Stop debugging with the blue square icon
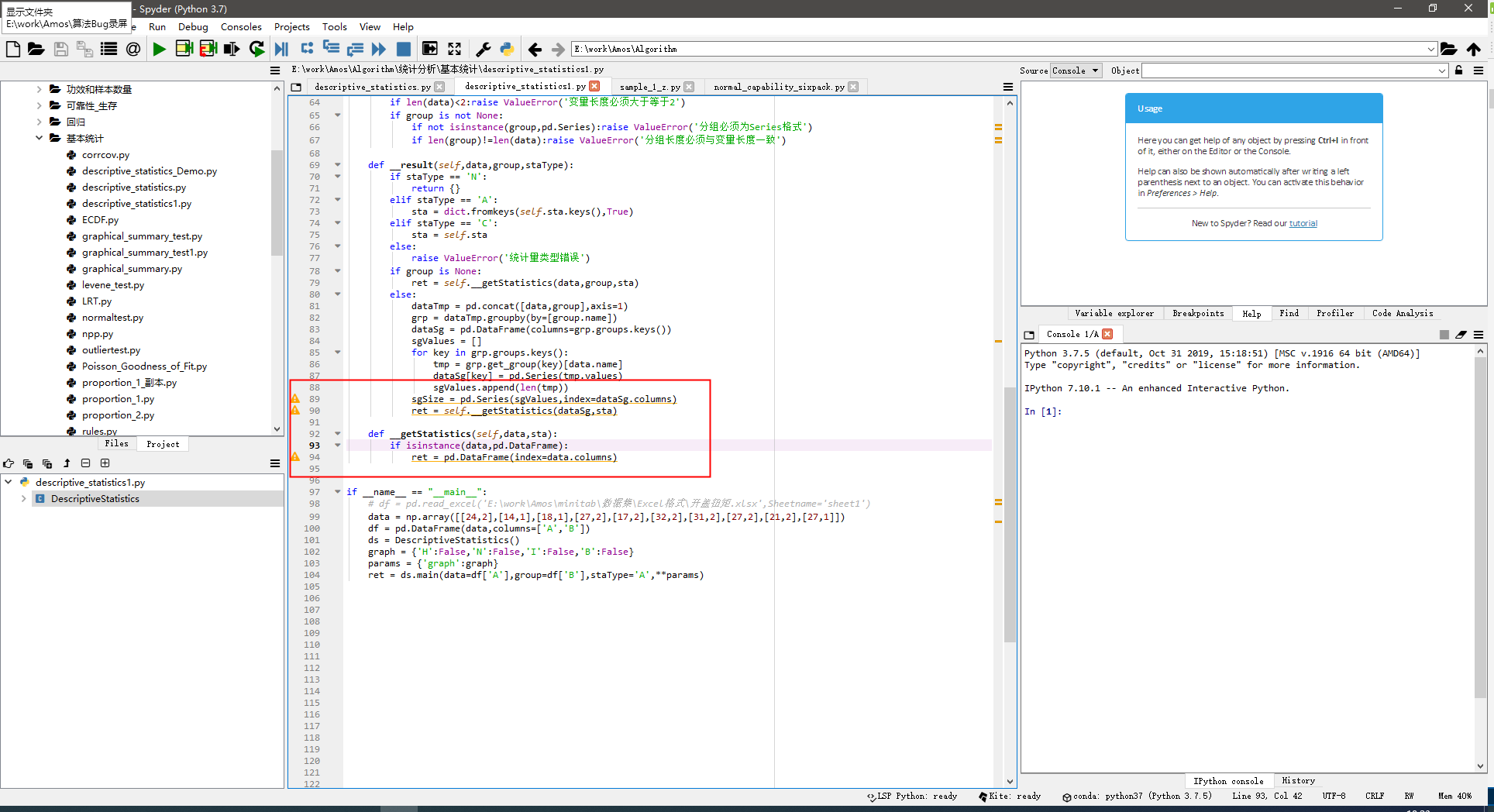 tap(403, 49)
